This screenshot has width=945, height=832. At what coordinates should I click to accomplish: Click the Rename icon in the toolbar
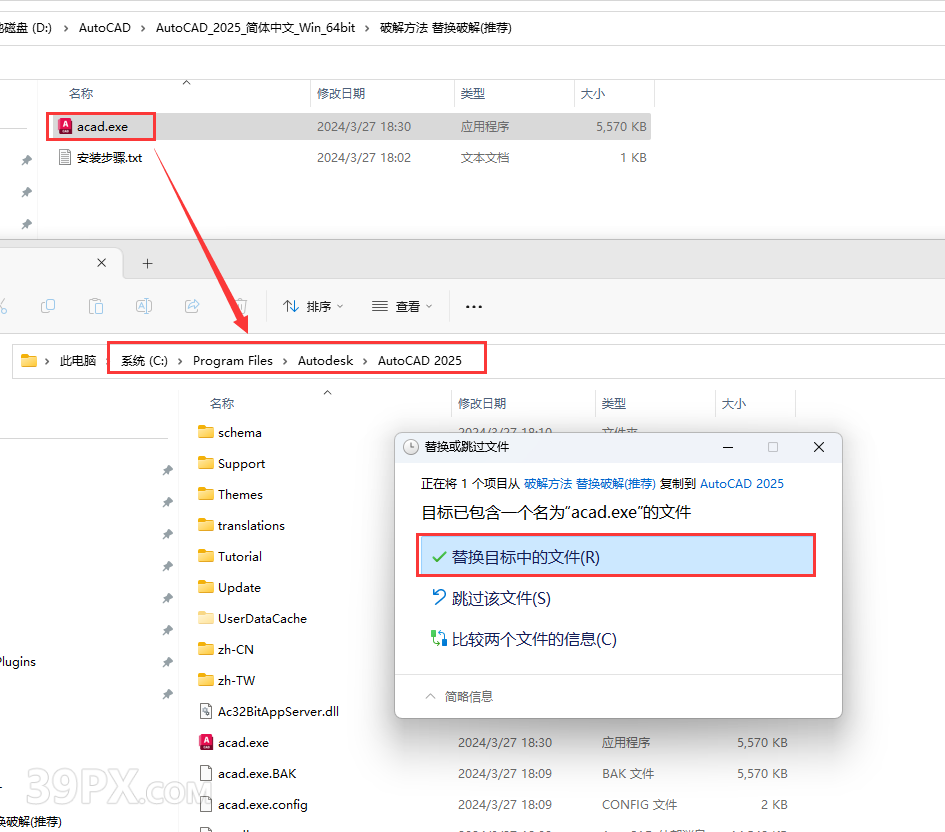pyautogui.click(x=144, y=306)
